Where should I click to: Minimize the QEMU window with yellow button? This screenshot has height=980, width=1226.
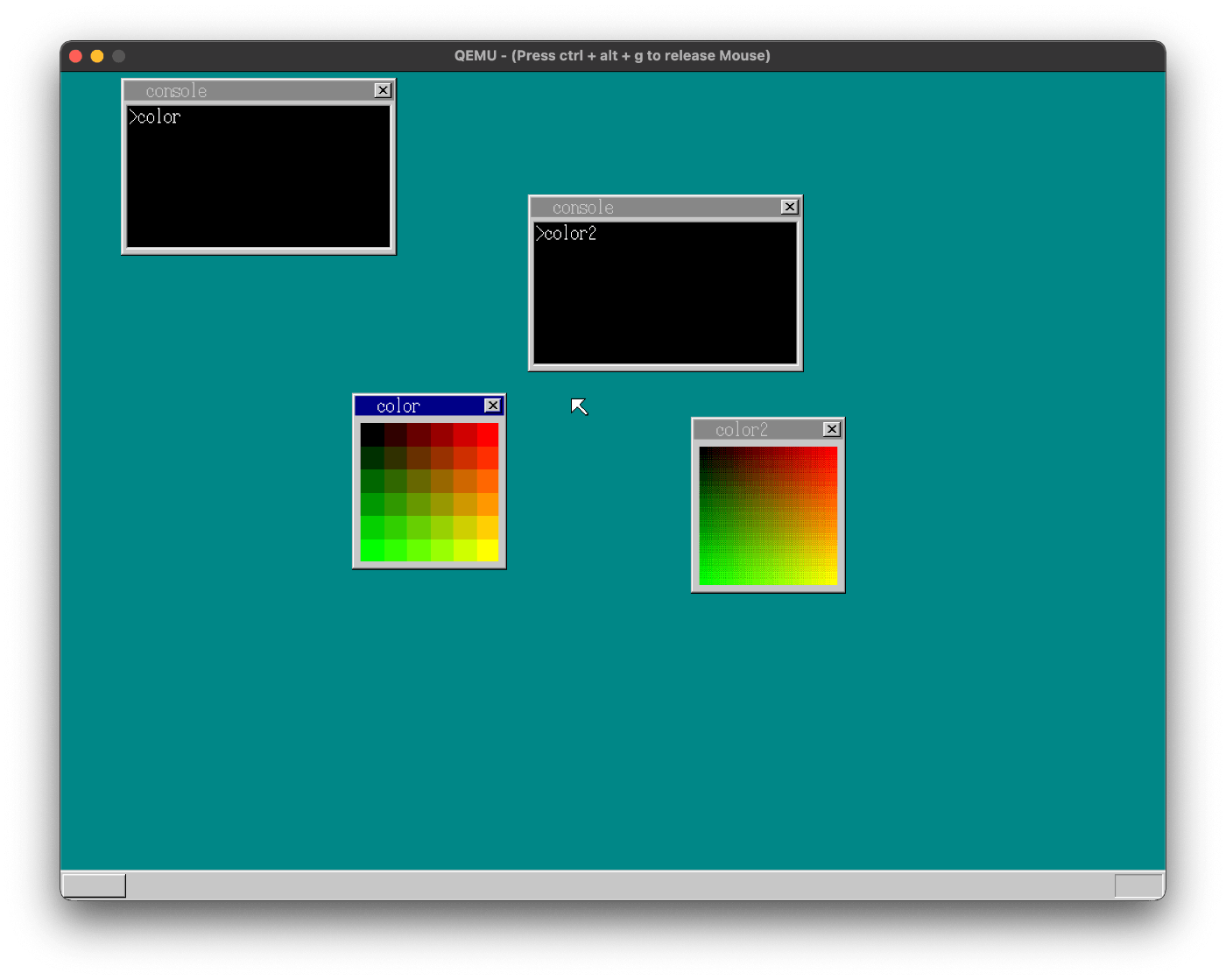[x=97, y=56]
